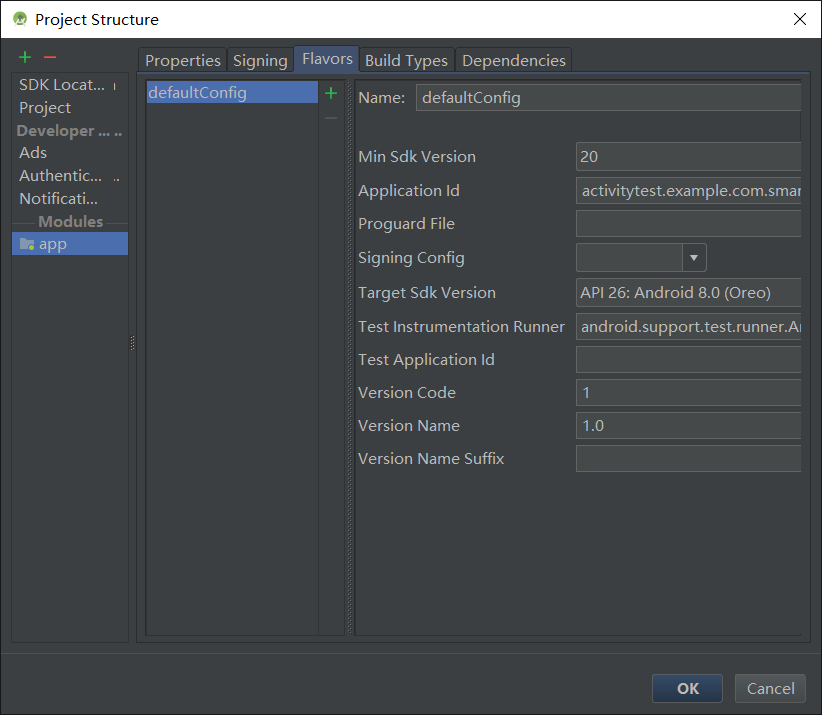
Task: Open the Signing Config dropdown arrow
Action: pyautogui.click(x=694, y=258)
